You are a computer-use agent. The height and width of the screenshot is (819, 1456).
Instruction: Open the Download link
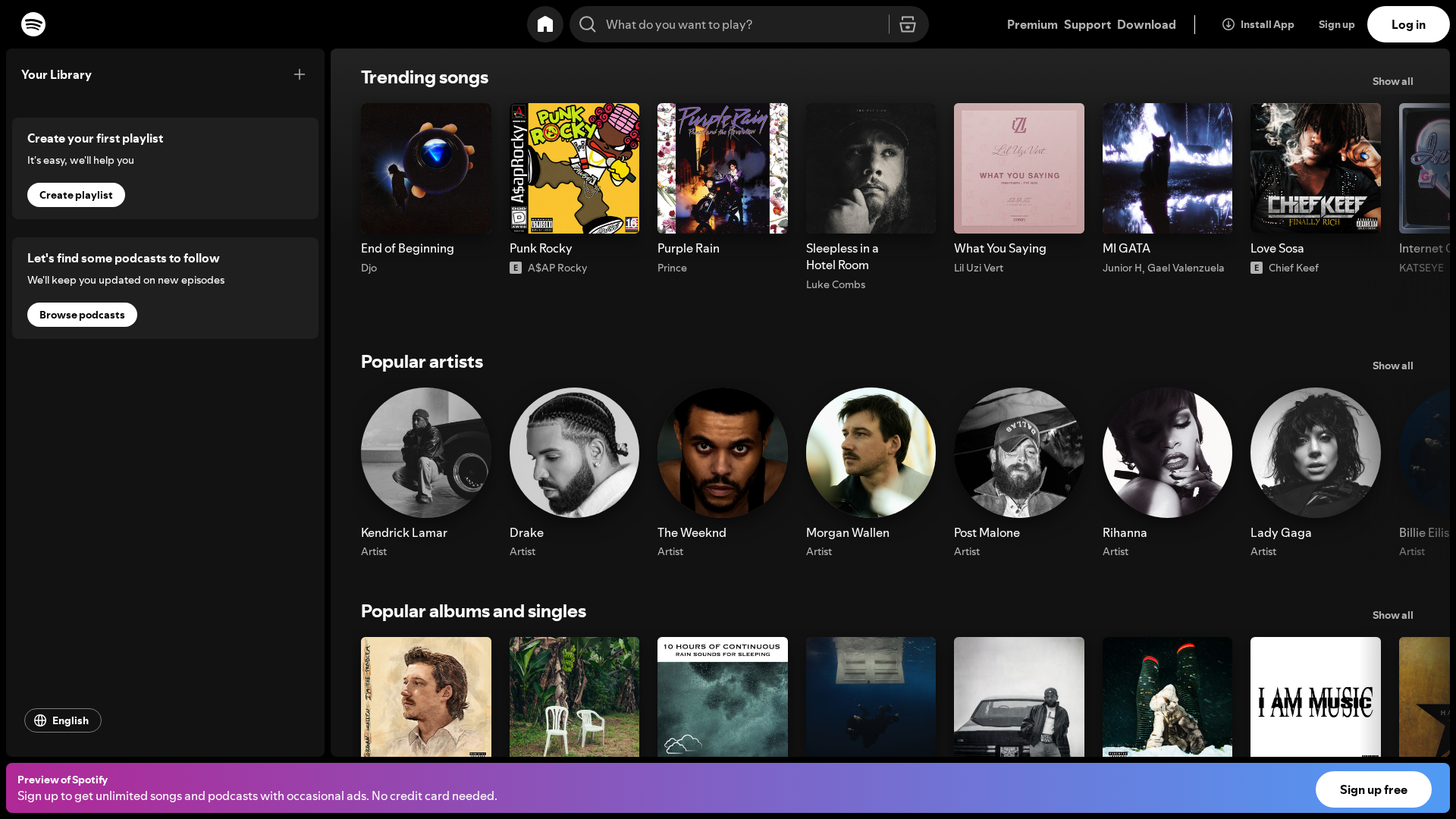point(1147,24)
